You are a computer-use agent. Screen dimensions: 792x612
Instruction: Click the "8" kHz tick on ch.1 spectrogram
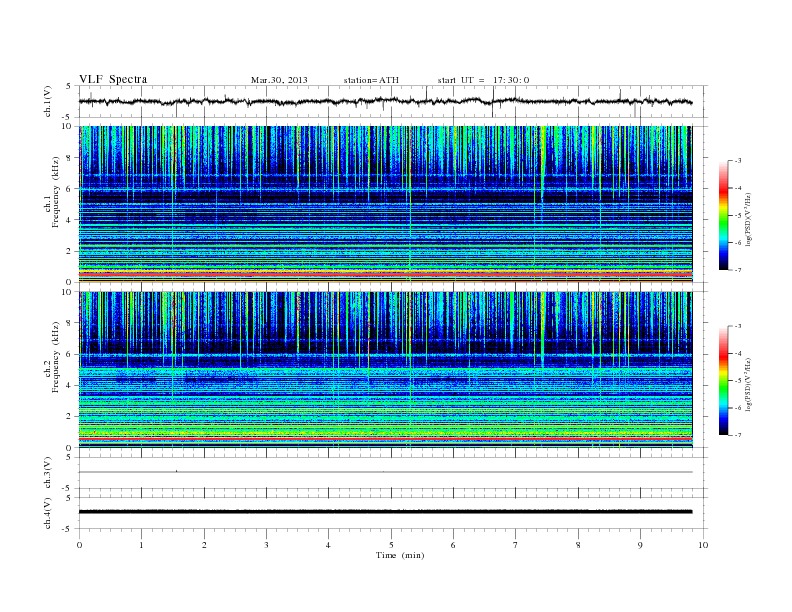(x=69, y=158)
